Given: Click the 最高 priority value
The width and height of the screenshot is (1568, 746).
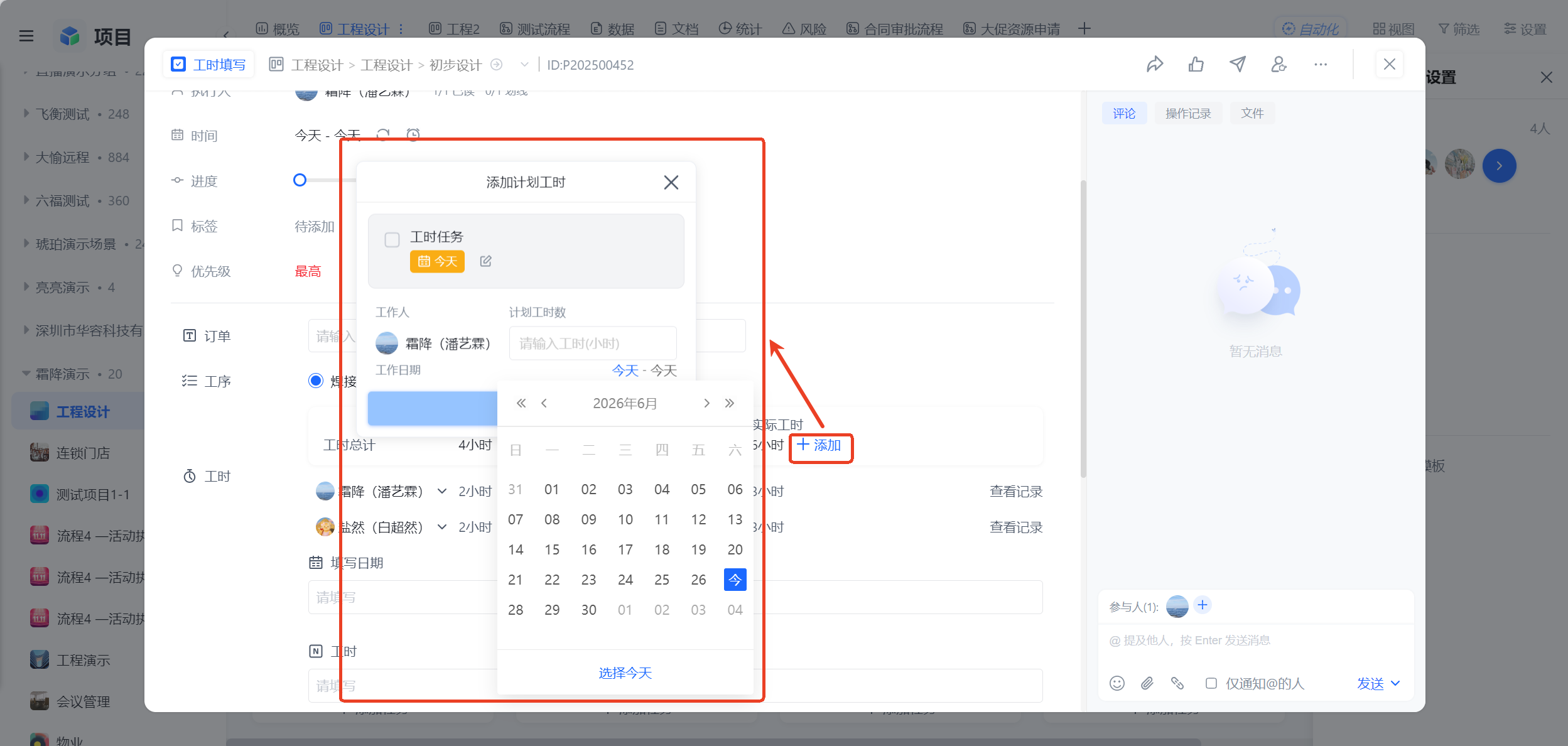Looking at the screenshot, I should point(308,271).
